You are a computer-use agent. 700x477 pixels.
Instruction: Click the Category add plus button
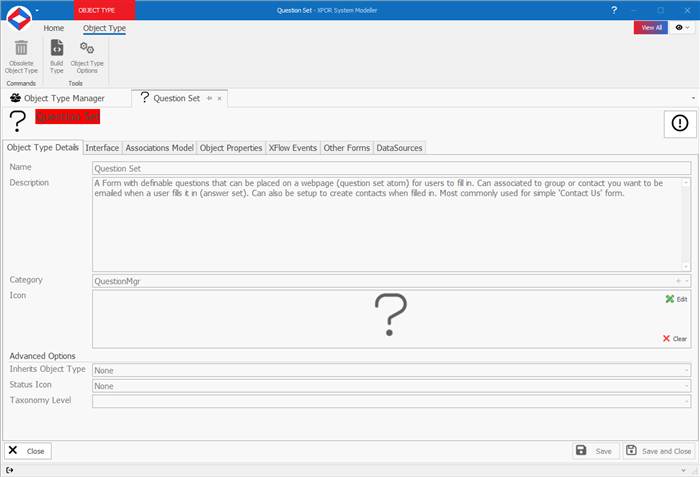point(678,281)
